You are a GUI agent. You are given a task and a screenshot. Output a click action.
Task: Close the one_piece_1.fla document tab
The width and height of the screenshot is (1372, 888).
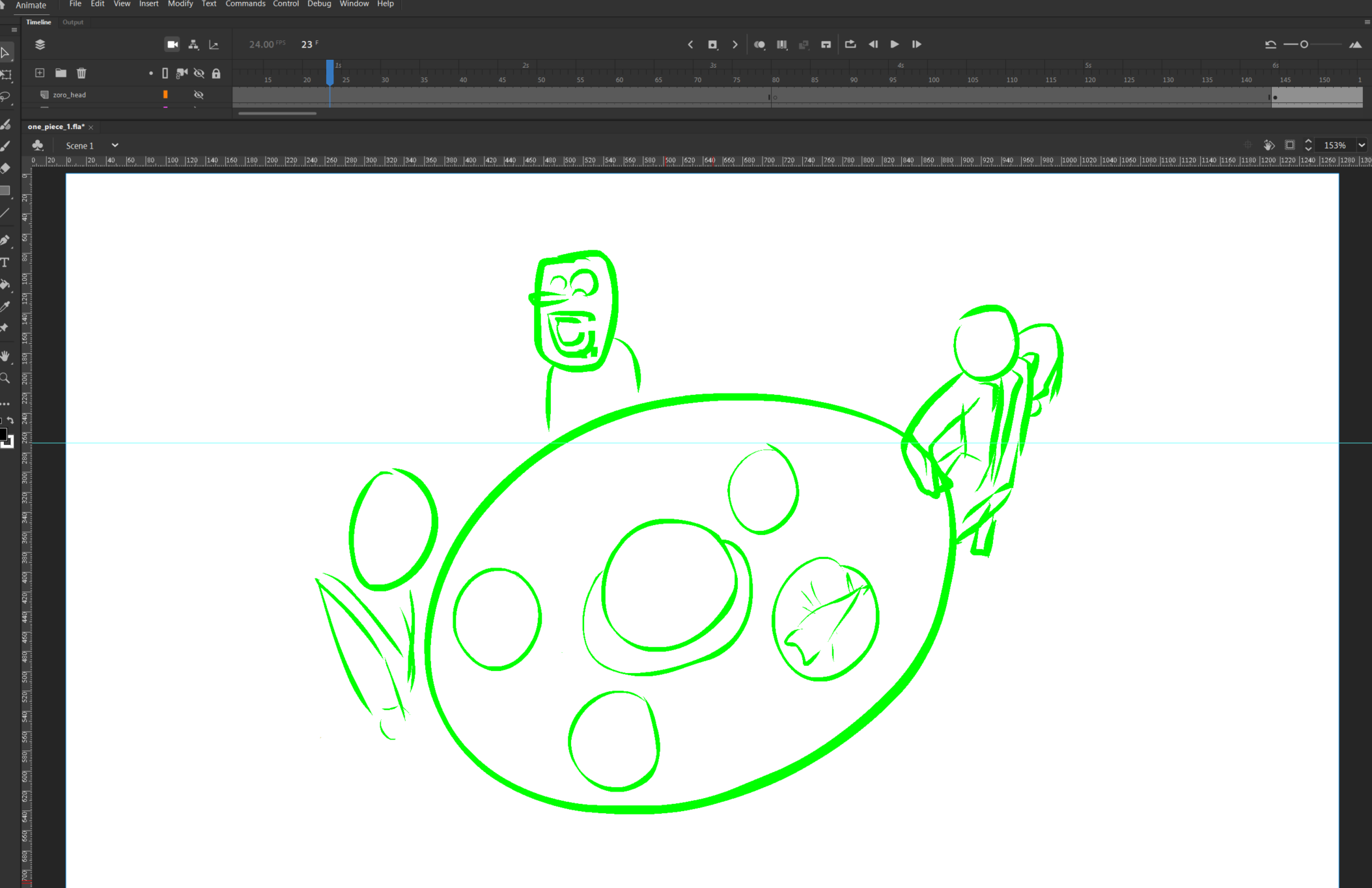click(x=91, y=127)
